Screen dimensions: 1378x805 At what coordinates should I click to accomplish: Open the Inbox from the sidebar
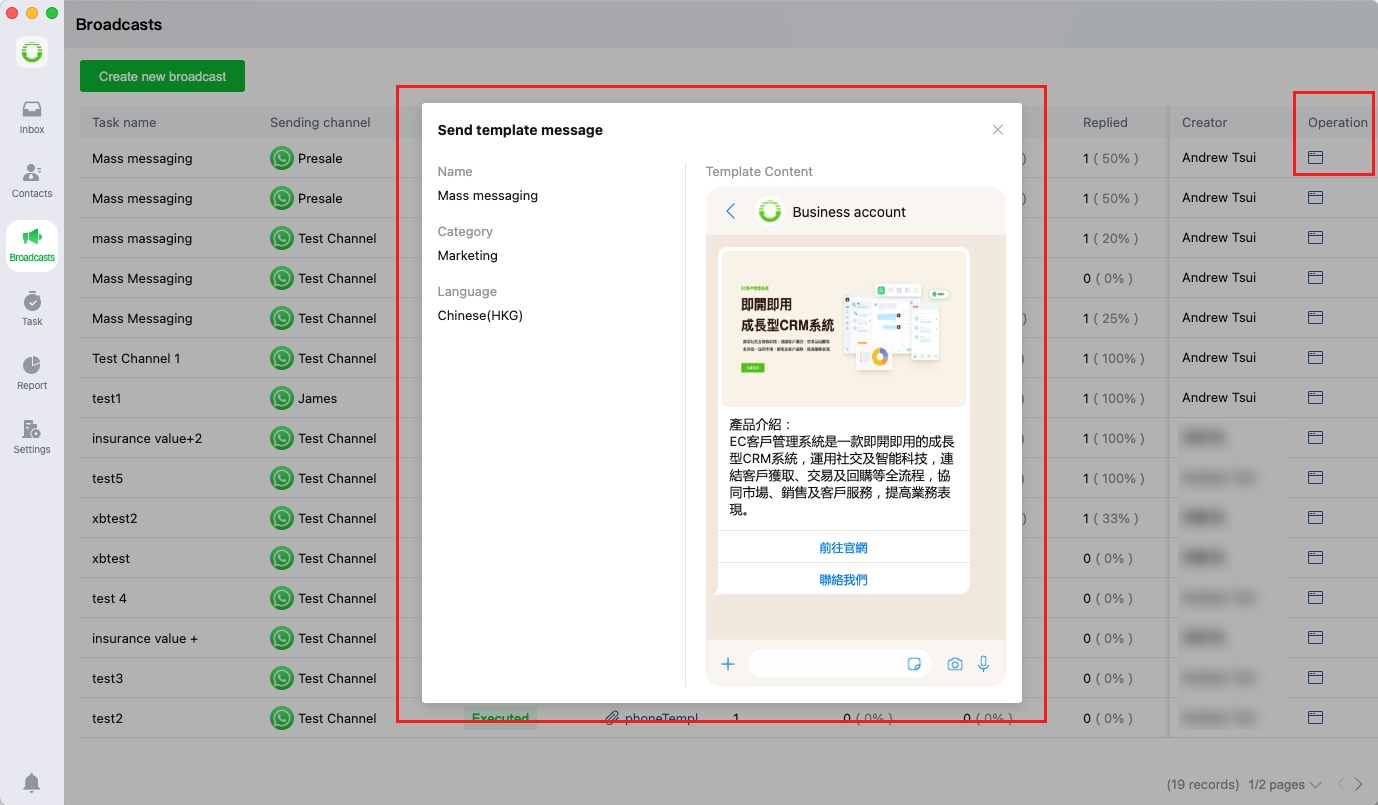32,116
